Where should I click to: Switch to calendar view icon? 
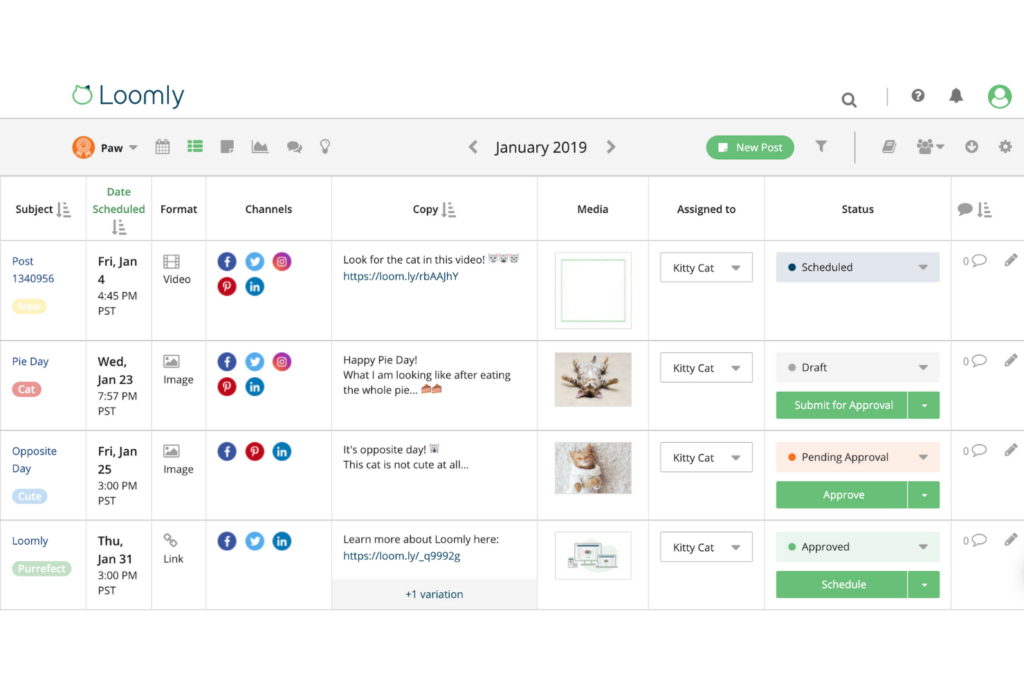[163, 147]
